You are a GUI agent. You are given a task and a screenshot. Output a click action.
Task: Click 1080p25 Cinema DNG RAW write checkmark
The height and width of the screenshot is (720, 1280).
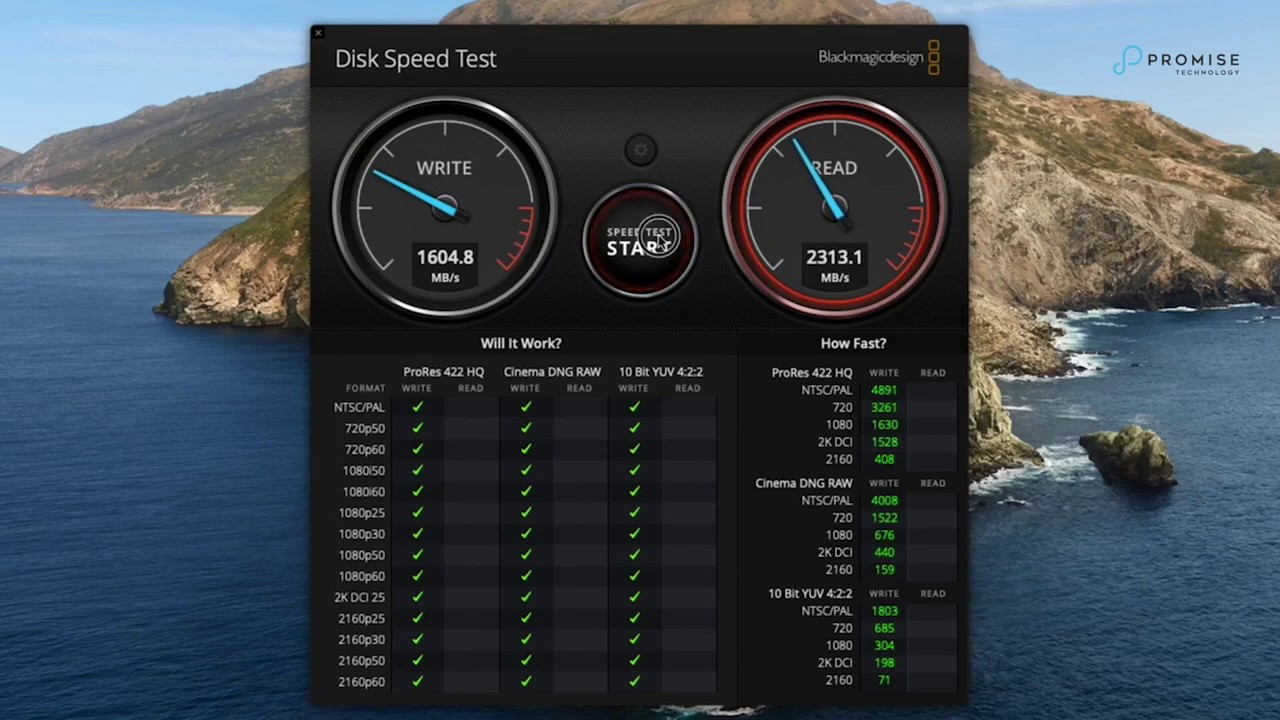tap(525, 513)
